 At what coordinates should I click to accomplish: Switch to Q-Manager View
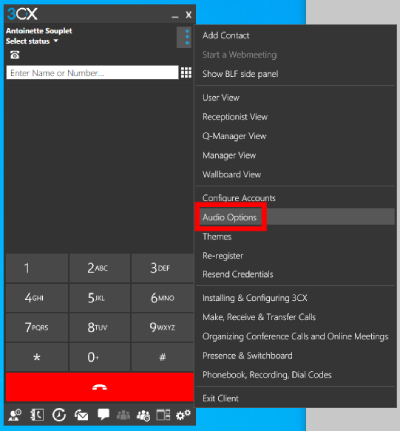(x=295, y=136)
